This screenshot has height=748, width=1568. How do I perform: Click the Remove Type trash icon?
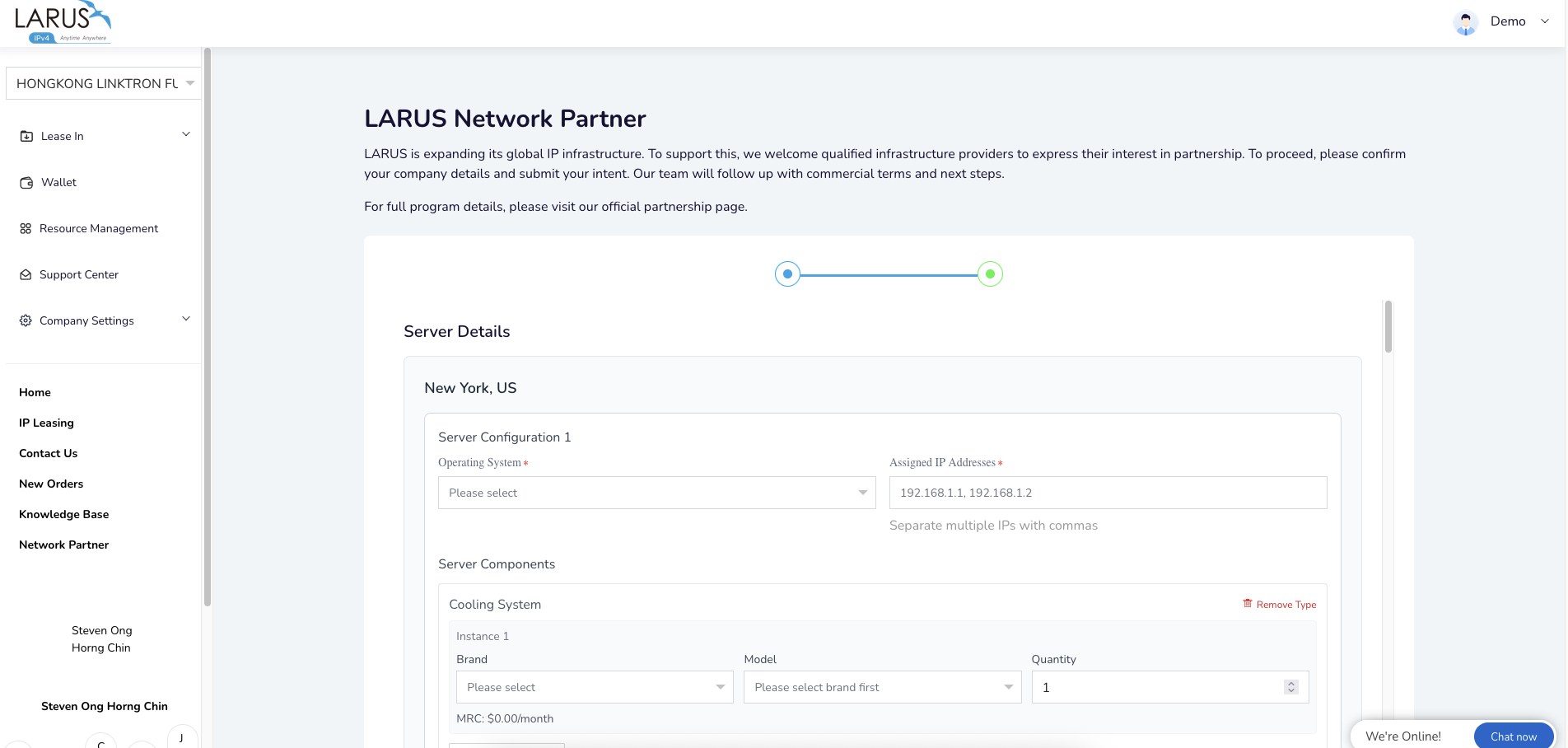point(1248,603)
